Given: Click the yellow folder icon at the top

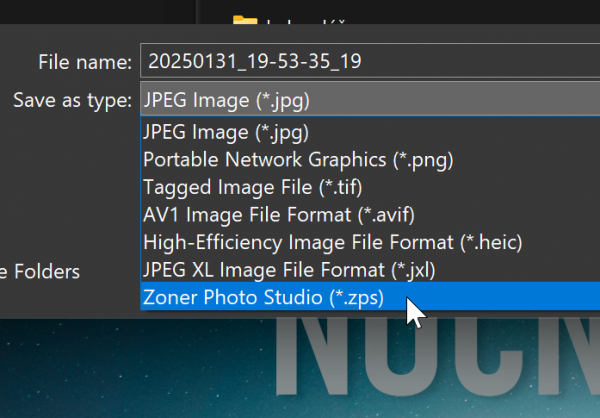Looking at the screenshot, I should tap(245, 20).
